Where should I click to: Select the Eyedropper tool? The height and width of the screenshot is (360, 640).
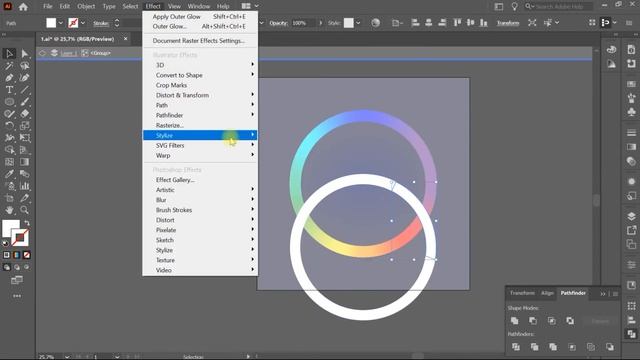9,174
